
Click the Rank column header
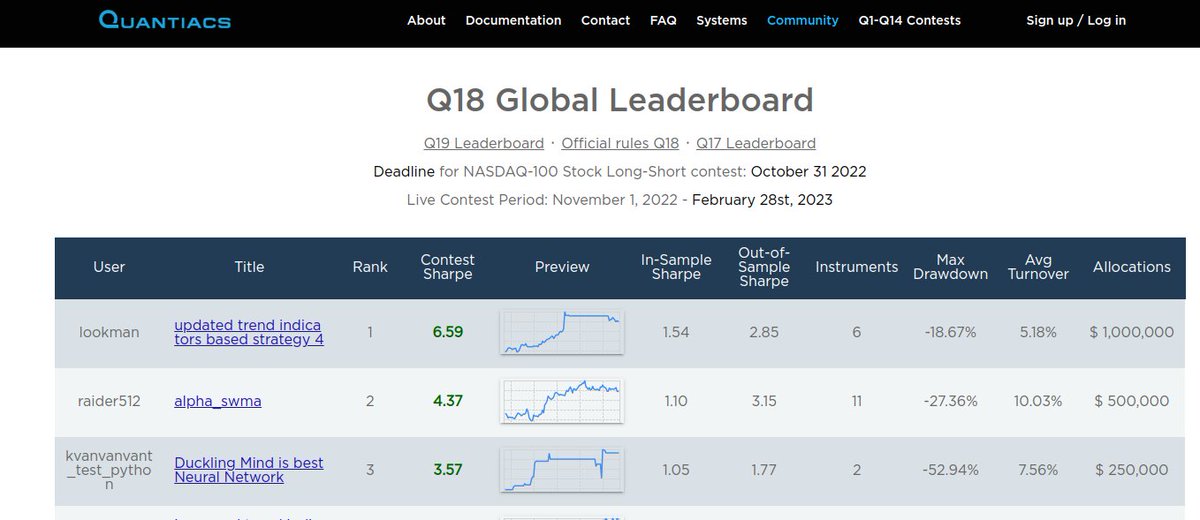click(370, 267)
